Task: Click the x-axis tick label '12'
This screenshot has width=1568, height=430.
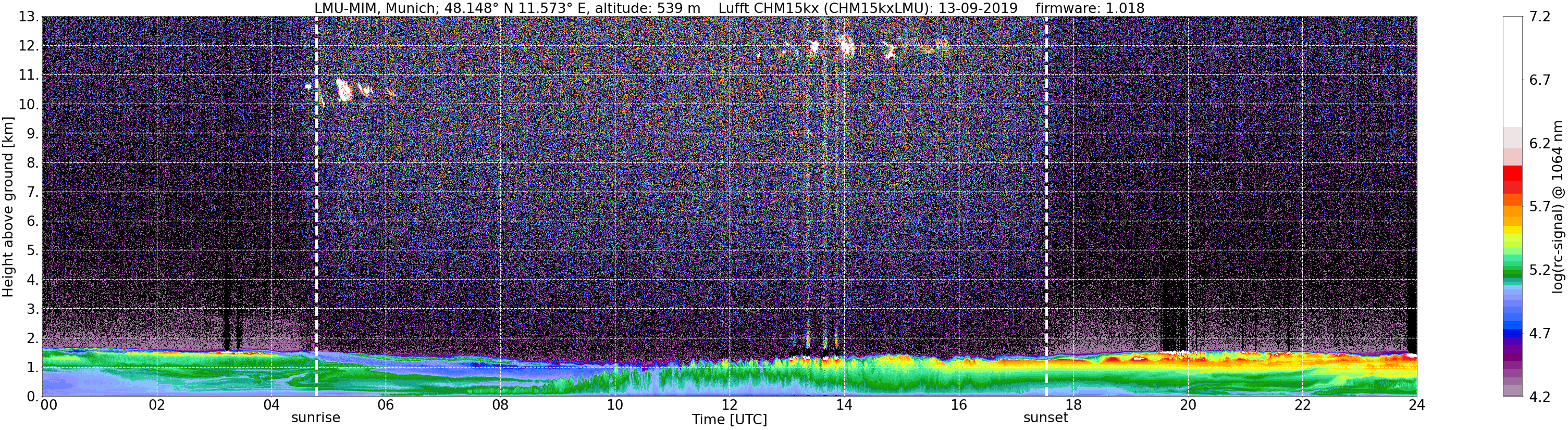Action: point(729,405)
